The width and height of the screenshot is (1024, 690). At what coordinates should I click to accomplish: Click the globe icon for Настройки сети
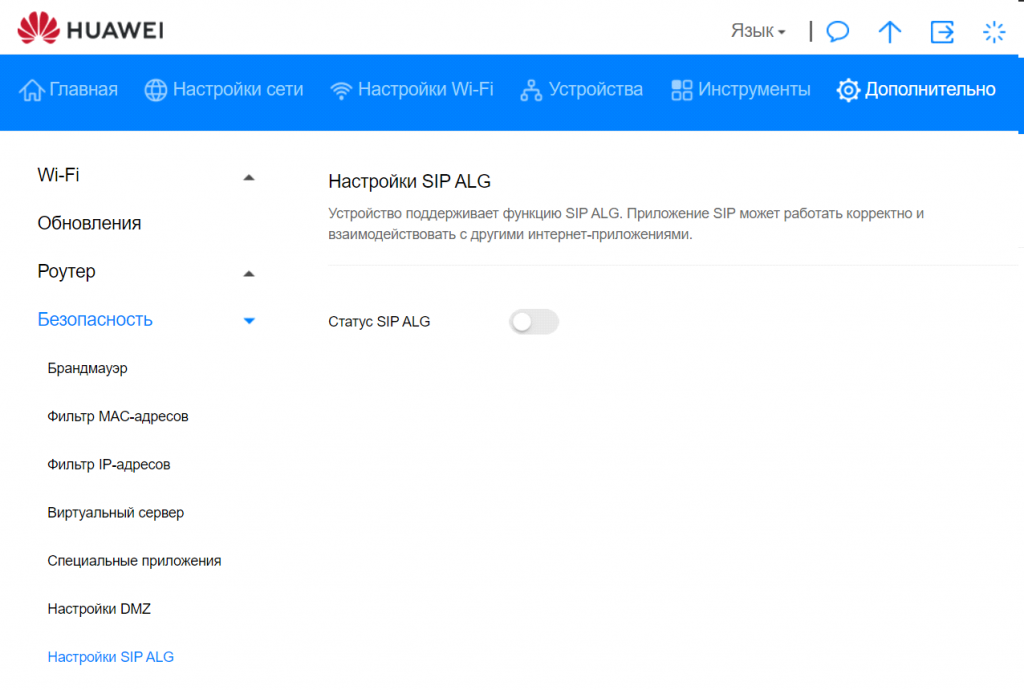point(156,90)
